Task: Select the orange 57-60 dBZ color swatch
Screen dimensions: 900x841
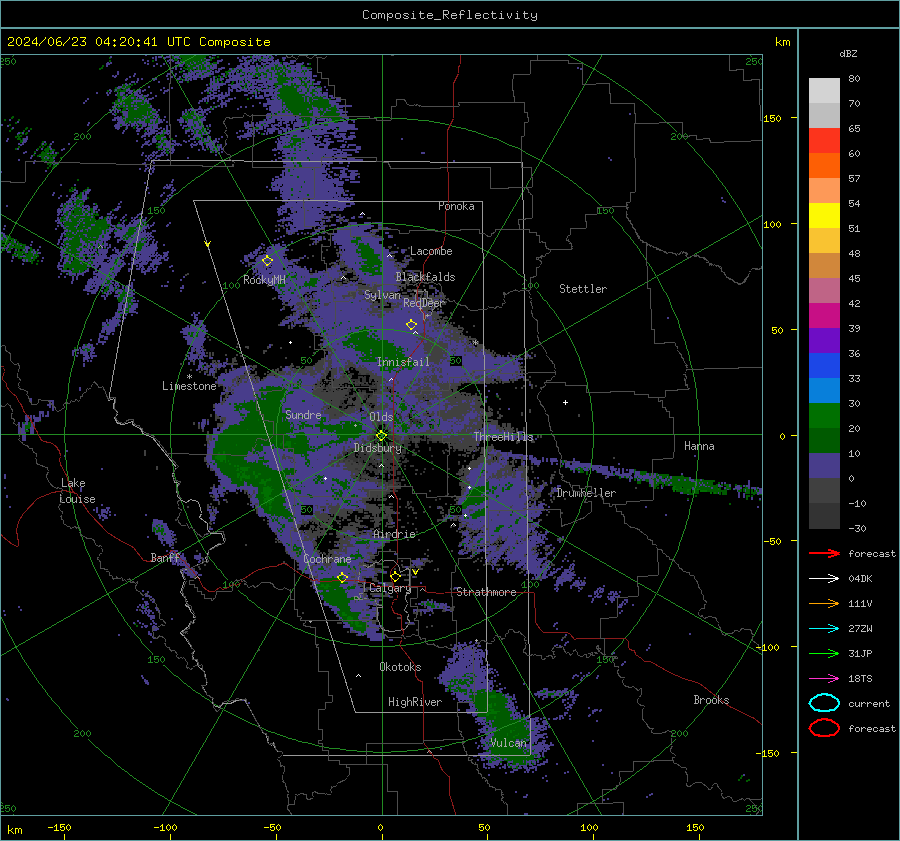Action: coord(824,166)
